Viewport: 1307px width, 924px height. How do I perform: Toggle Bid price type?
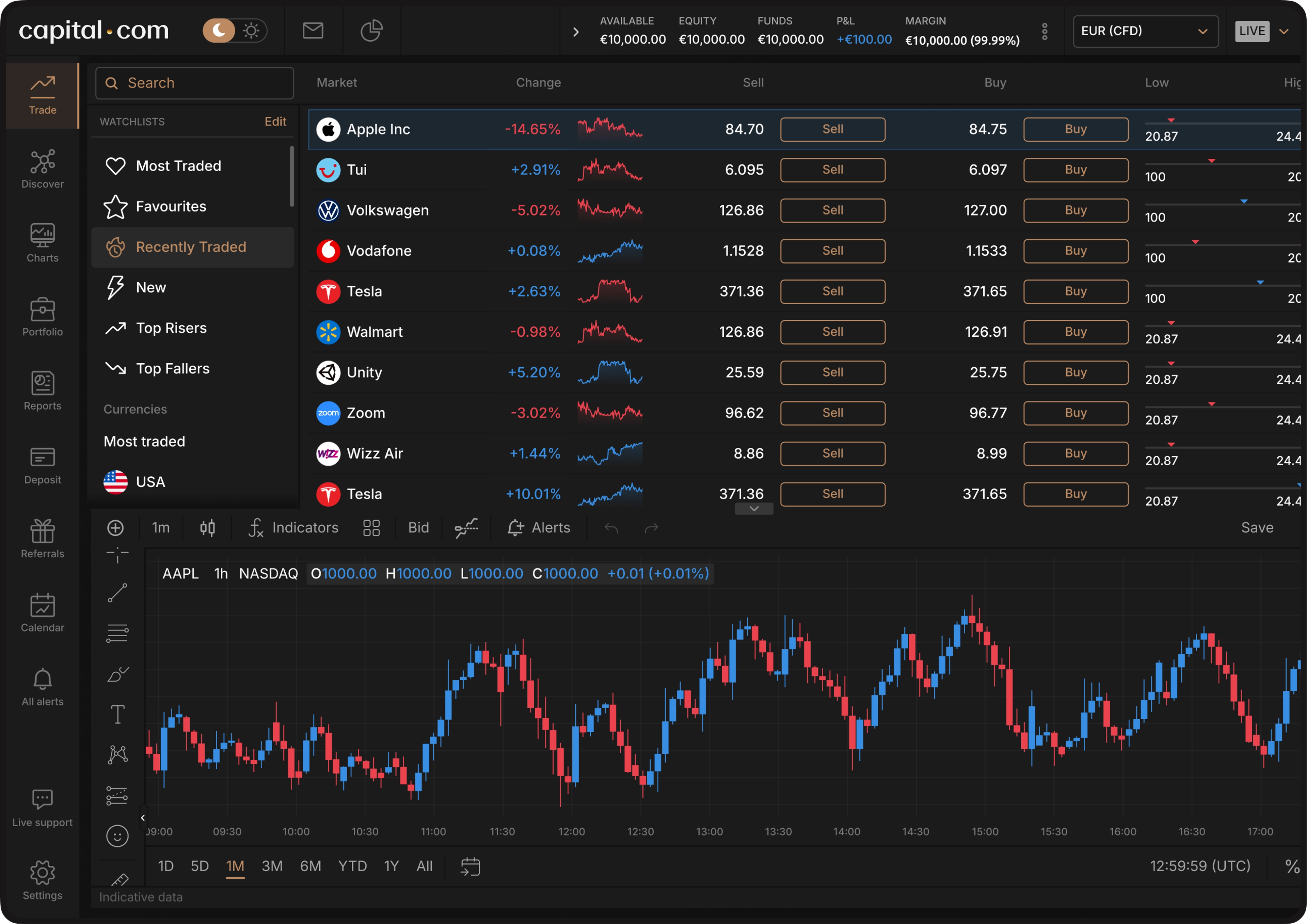pyautogui.click(x=418, y=528)
